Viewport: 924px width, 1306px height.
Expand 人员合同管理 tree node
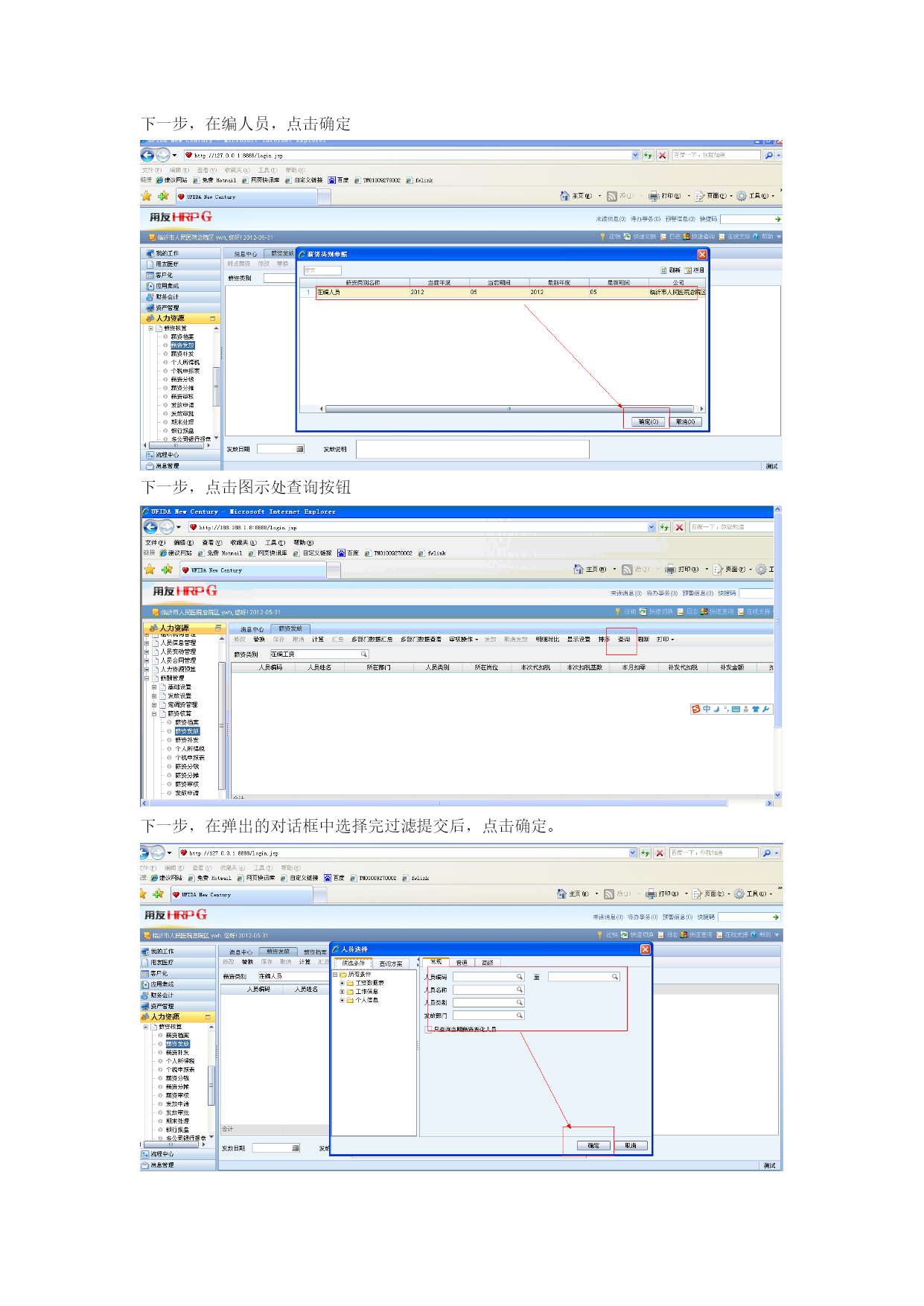(x=147, y=660)
